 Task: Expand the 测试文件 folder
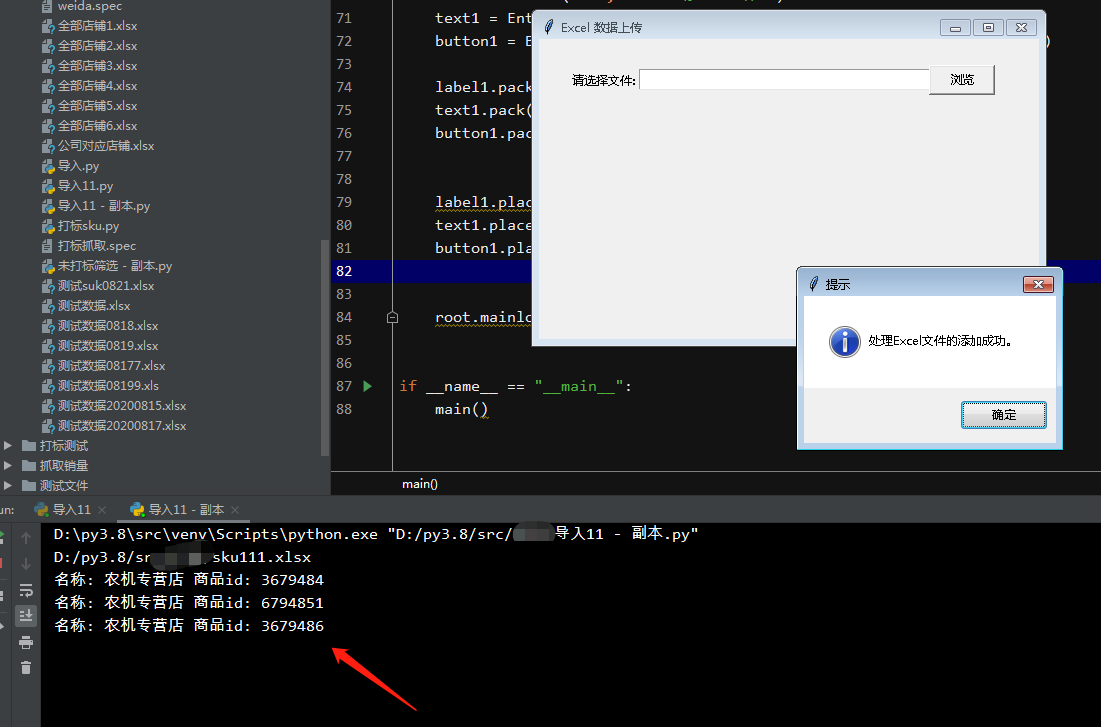point(7,484)
